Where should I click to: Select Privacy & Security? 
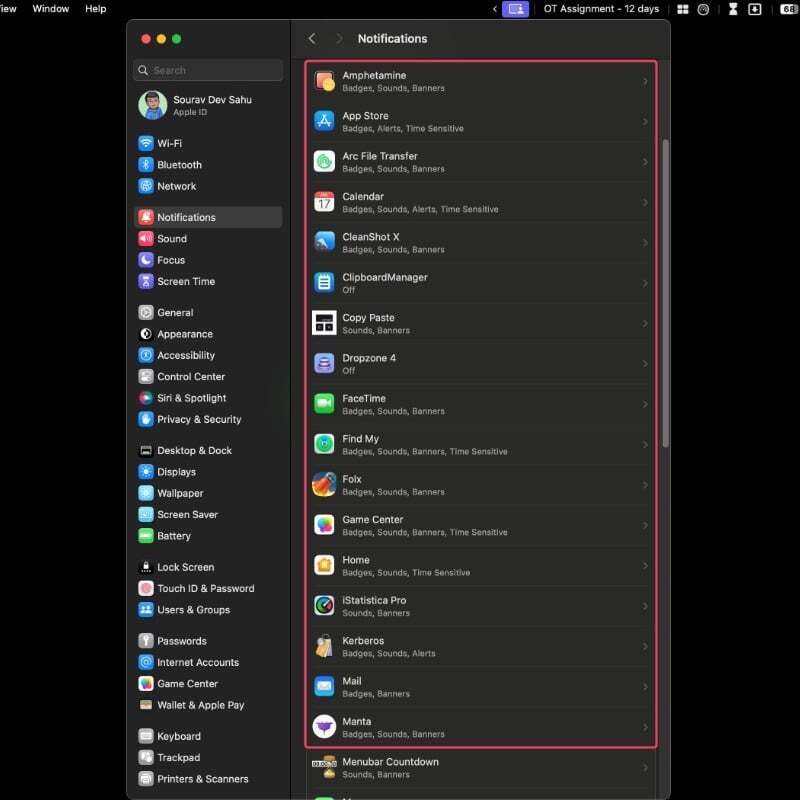[x=208, y=419]
